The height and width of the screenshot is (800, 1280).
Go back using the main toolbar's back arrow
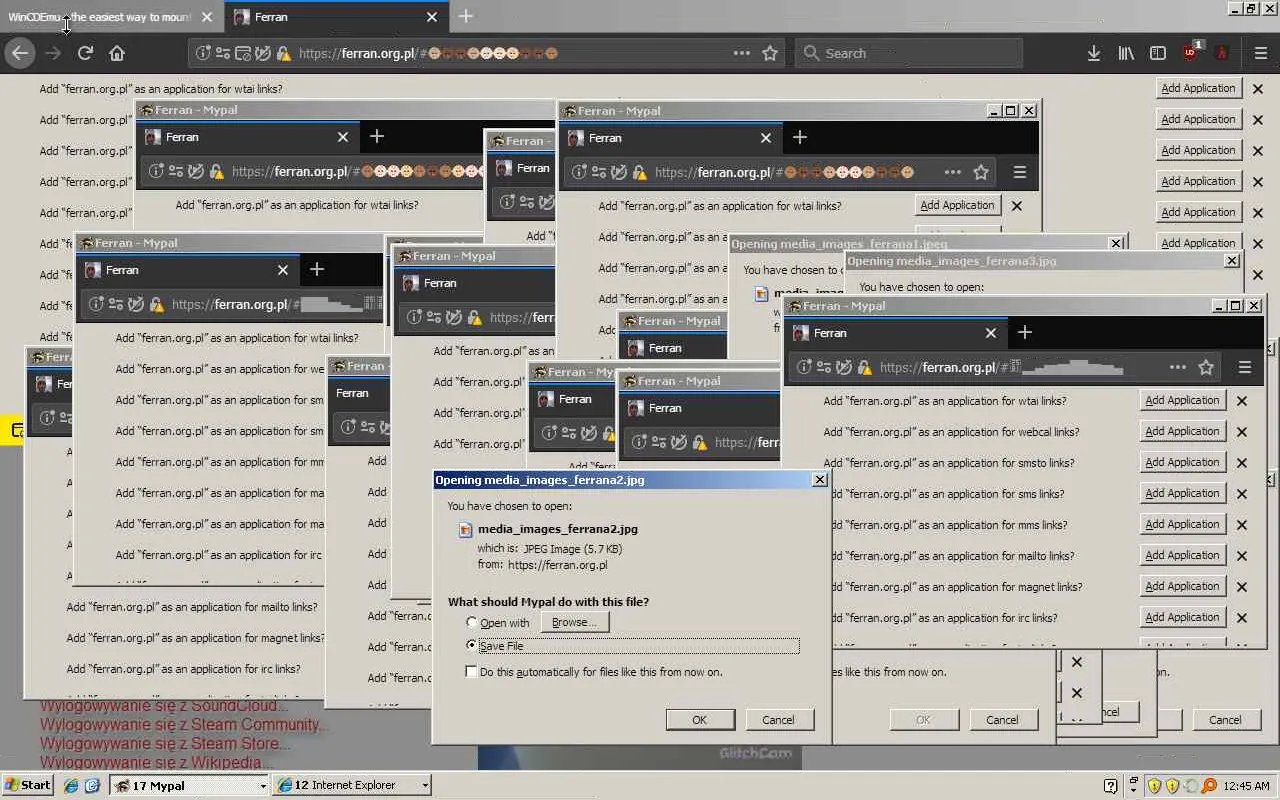click(20, 53)
